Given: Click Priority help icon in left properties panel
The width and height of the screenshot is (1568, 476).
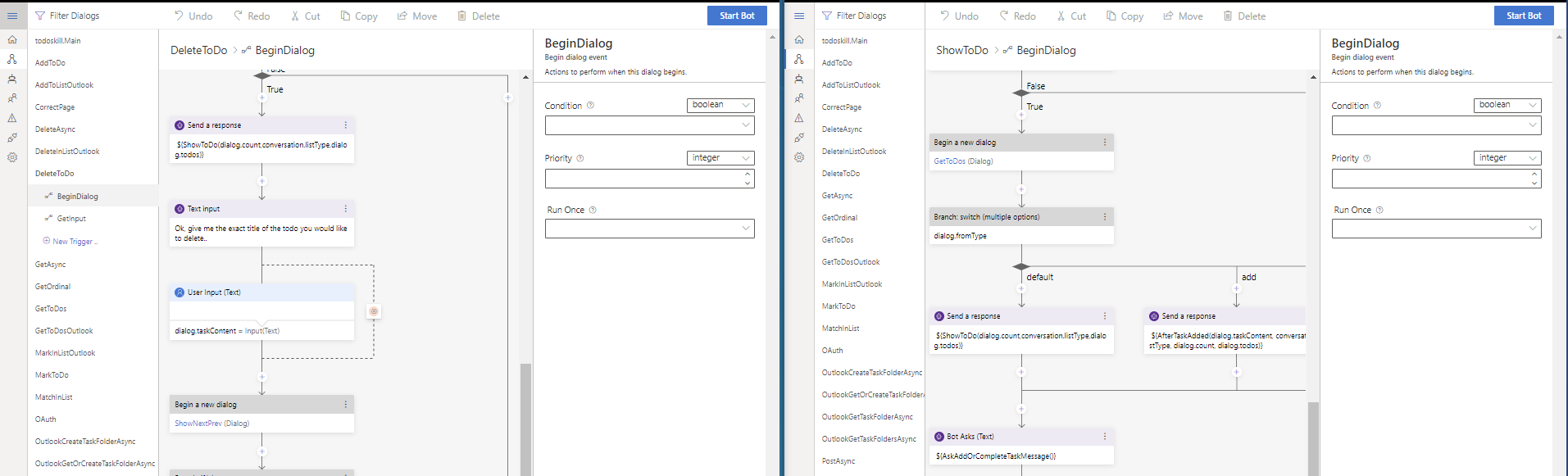Looking at the screenshot, I should [x=580, y=158].
